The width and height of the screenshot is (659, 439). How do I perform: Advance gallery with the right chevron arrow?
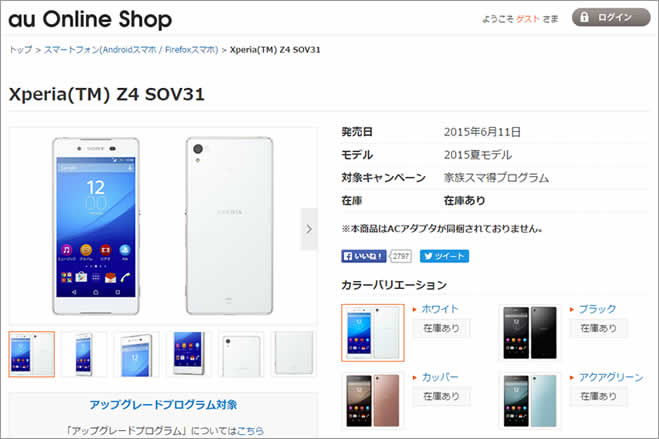[309, 229]
